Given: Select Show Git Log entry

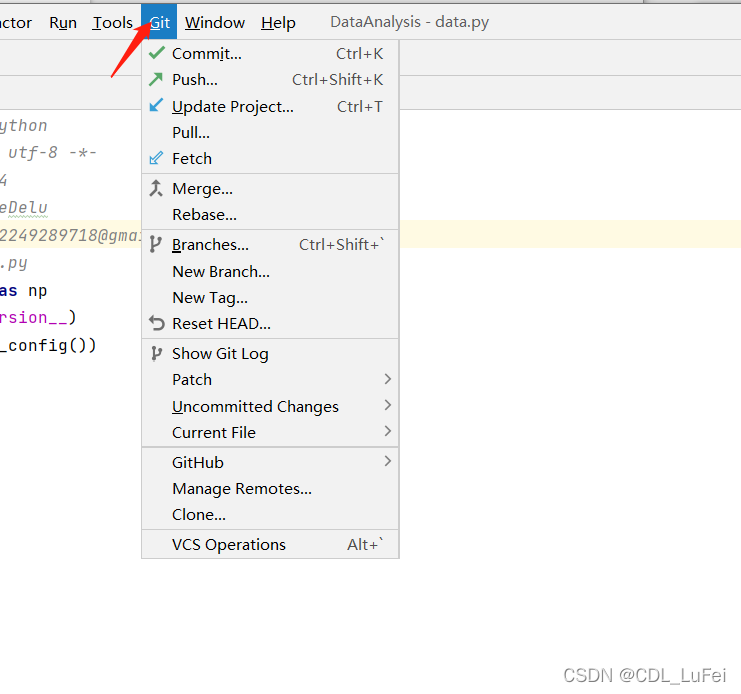Looking at the screenshot, I should click(270, 353).
